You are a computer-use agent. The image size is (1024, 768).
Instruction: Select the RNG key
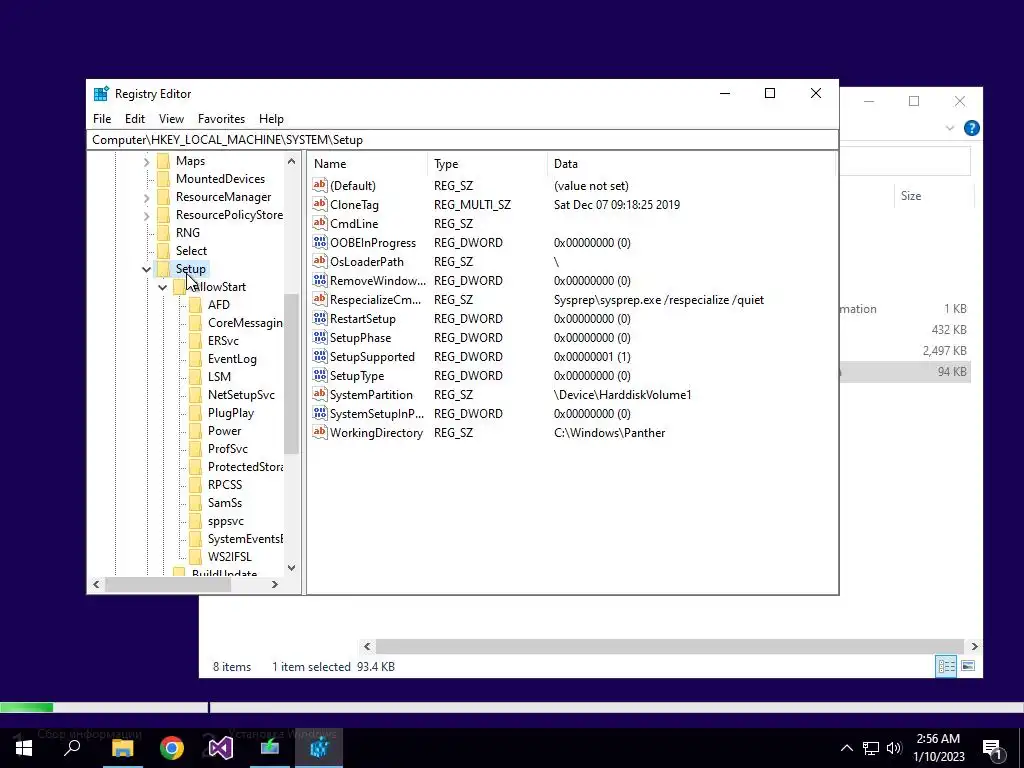(187, 233)
